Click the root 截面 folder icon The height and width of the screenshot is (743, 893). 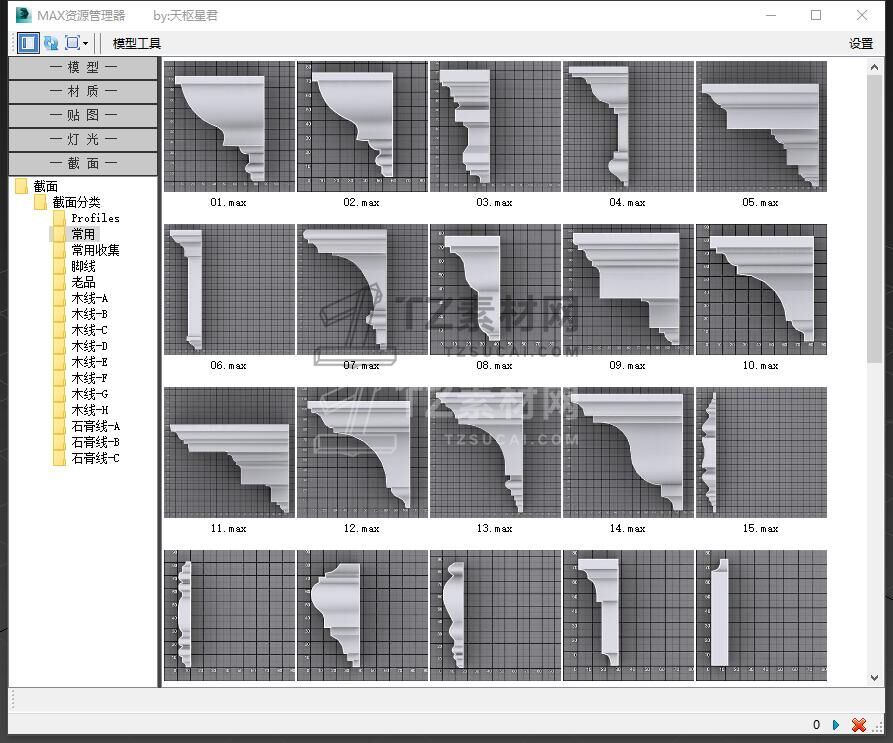[x=22, y=186]
